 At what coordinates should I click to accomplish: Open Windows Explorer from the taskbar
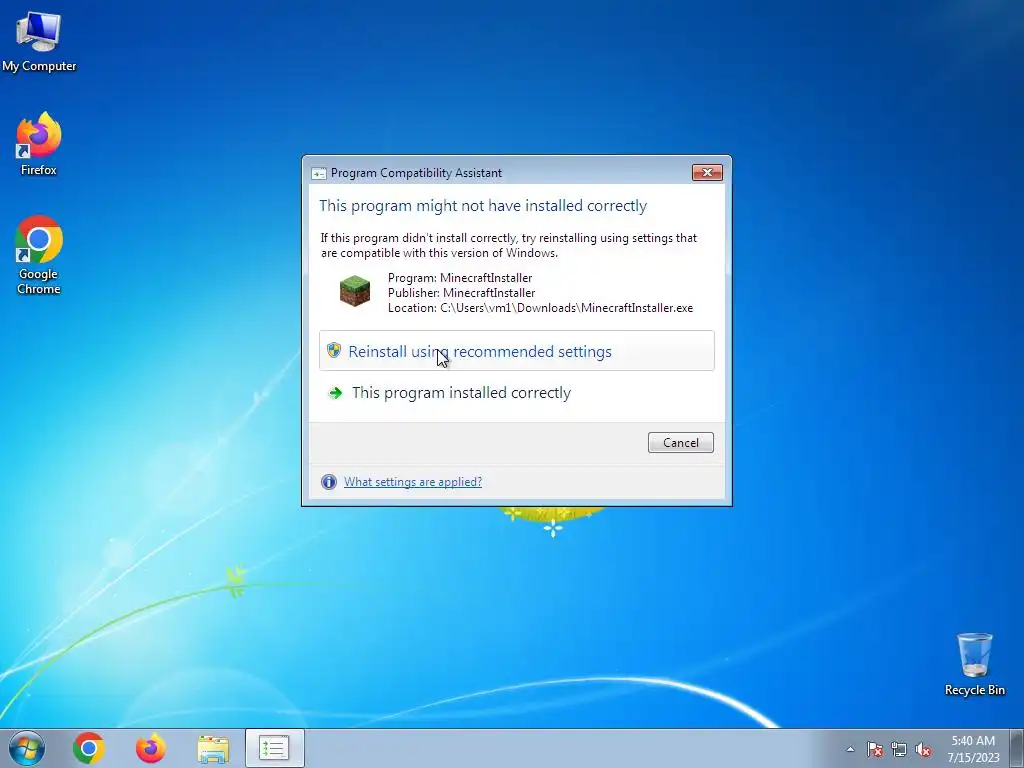(213, 749)
